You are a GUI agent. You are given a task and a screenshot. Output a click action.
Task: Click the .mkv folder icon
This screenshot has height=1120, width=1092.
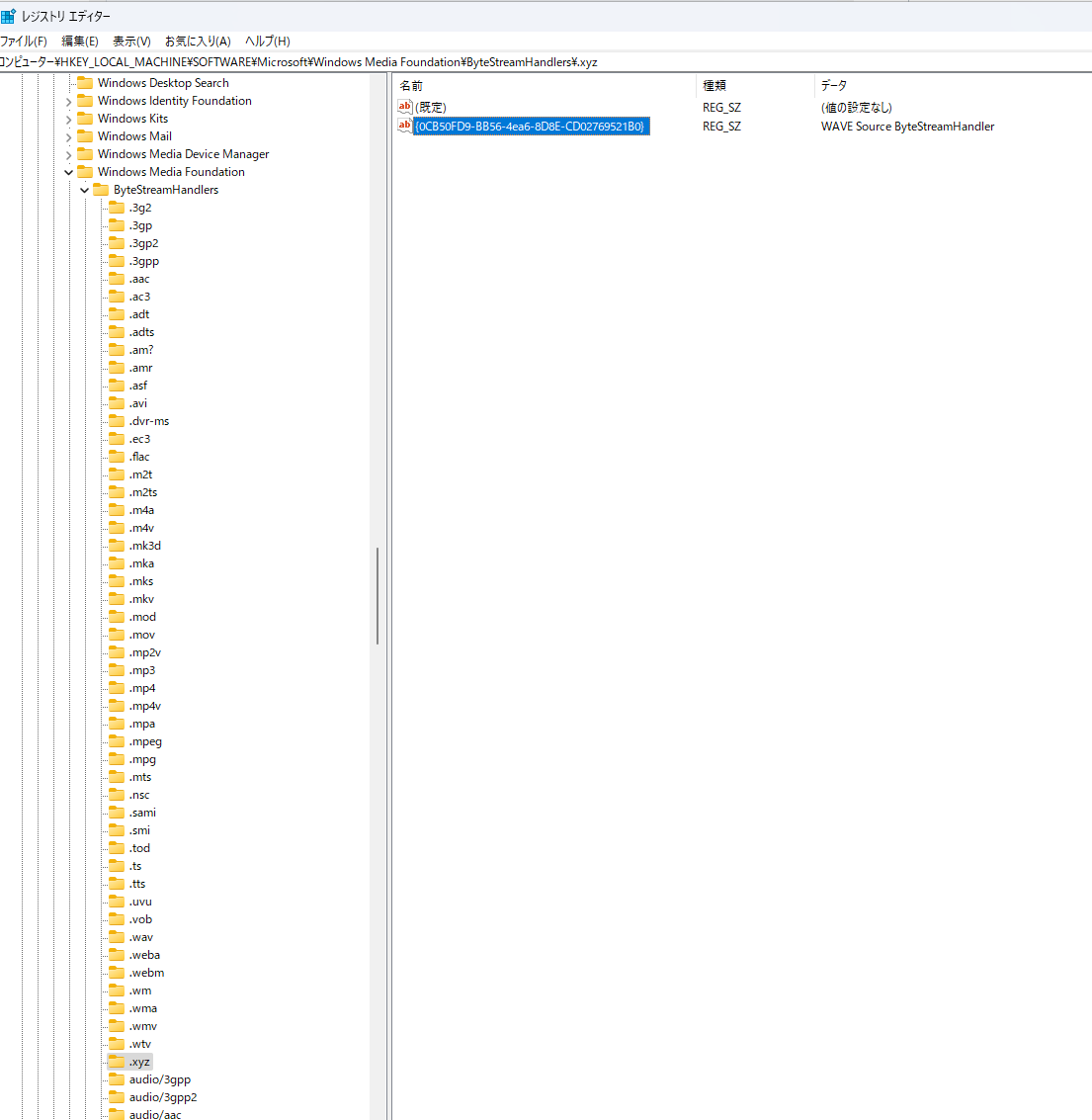coord(117,599)
